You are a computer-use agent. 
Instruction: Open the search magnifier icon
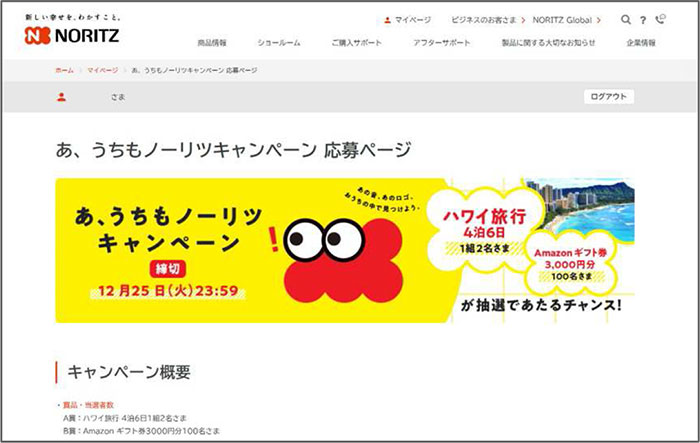coord(626,20)
